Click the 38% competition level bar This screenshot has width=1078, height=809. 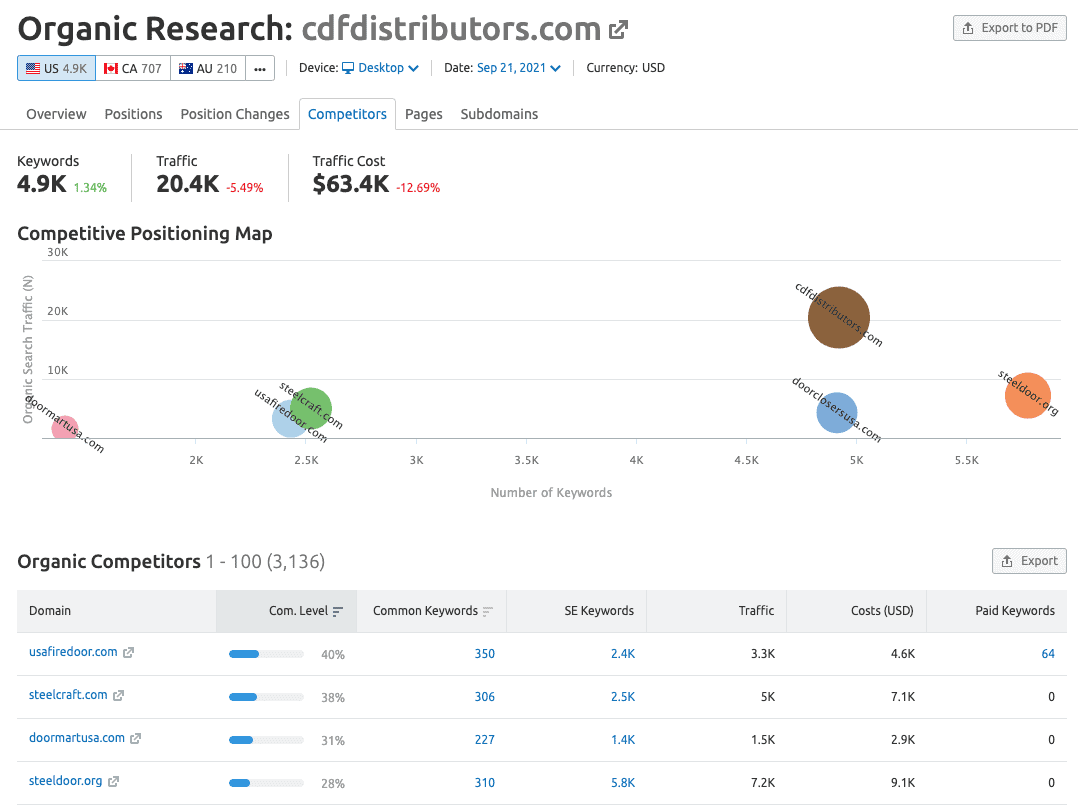[266, 697]
